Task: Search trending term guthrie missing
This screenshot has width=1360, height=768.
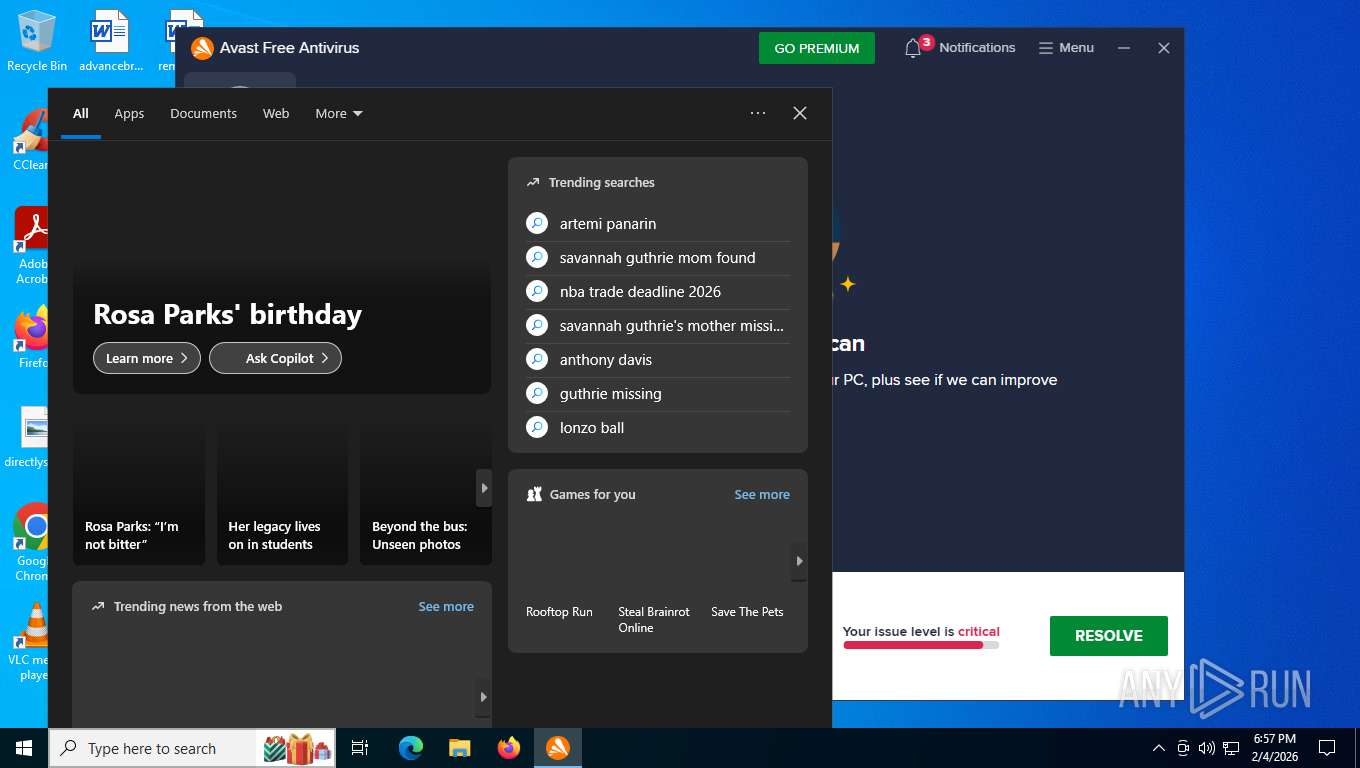Action: point(658,394)
